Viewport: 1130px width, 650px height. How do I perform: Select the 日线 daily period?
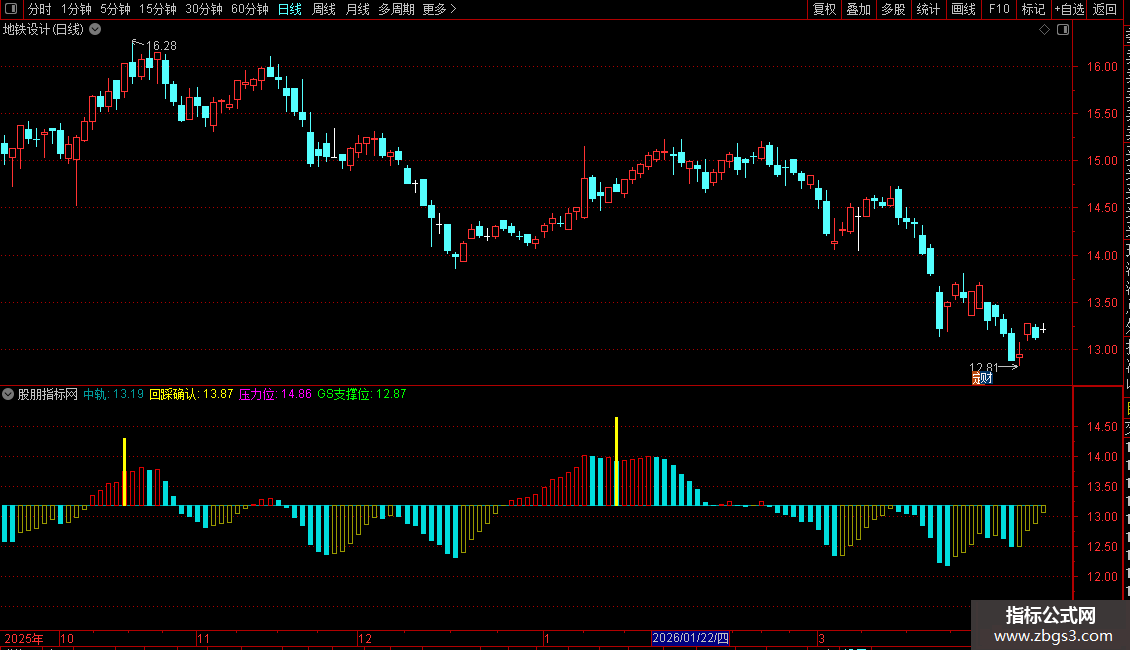[290, 9]
